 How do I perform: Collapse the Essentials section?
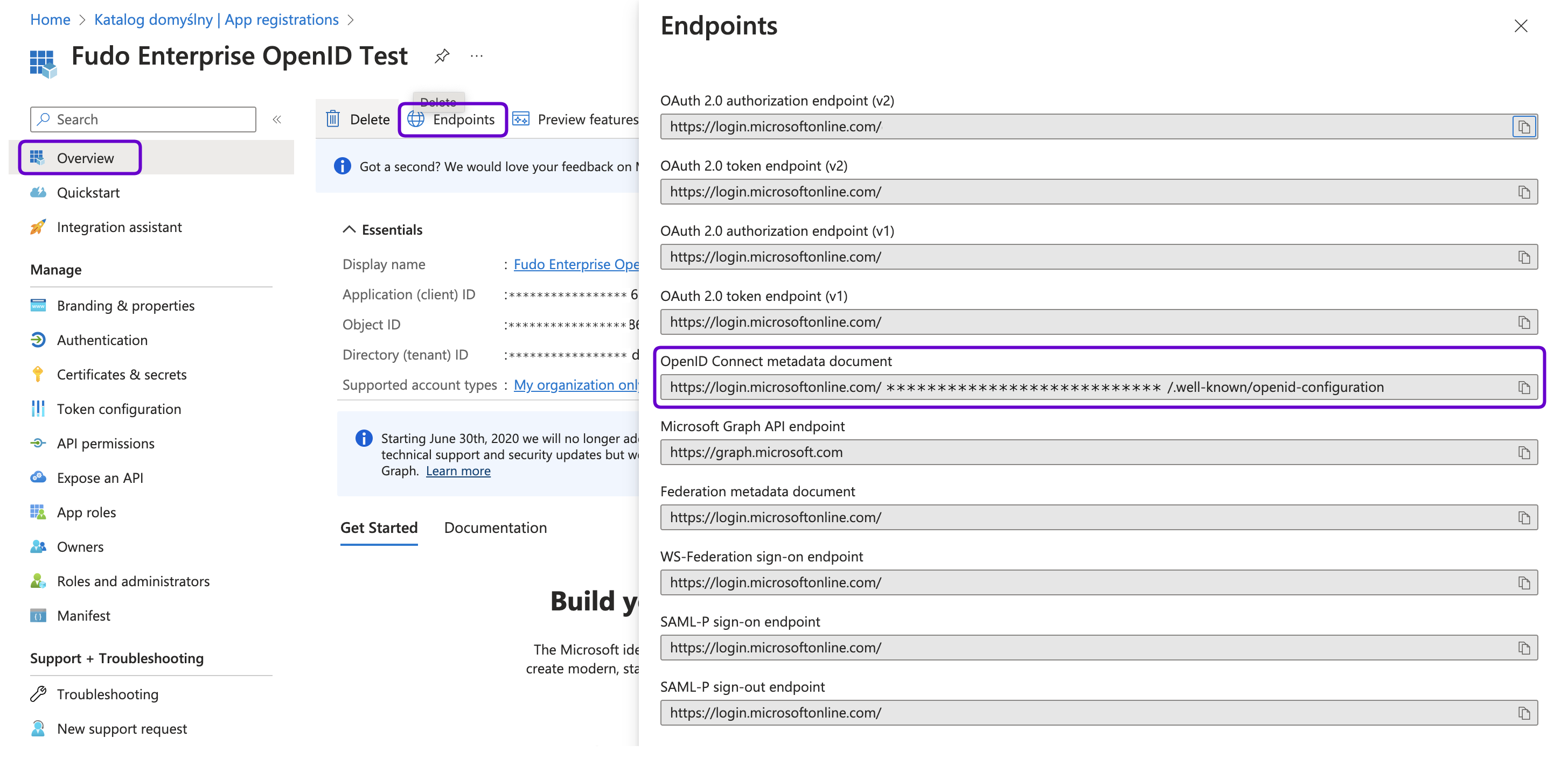coord(349,230)
